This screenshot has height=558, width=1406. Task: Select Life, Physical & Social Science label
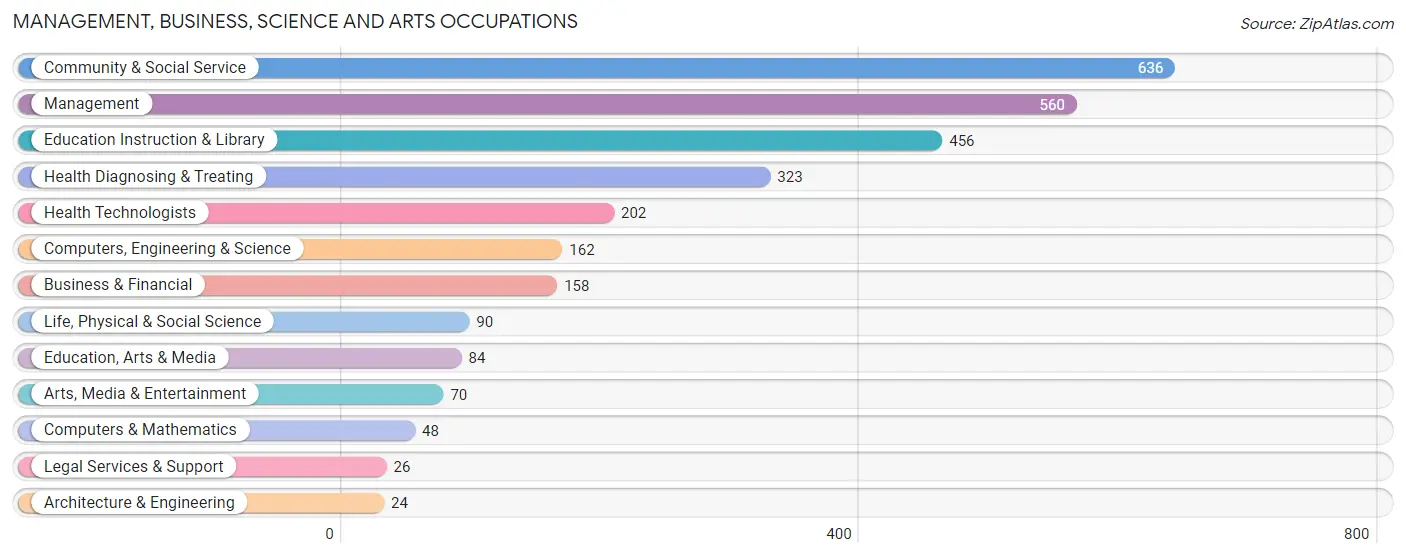[x=152, y=322]
